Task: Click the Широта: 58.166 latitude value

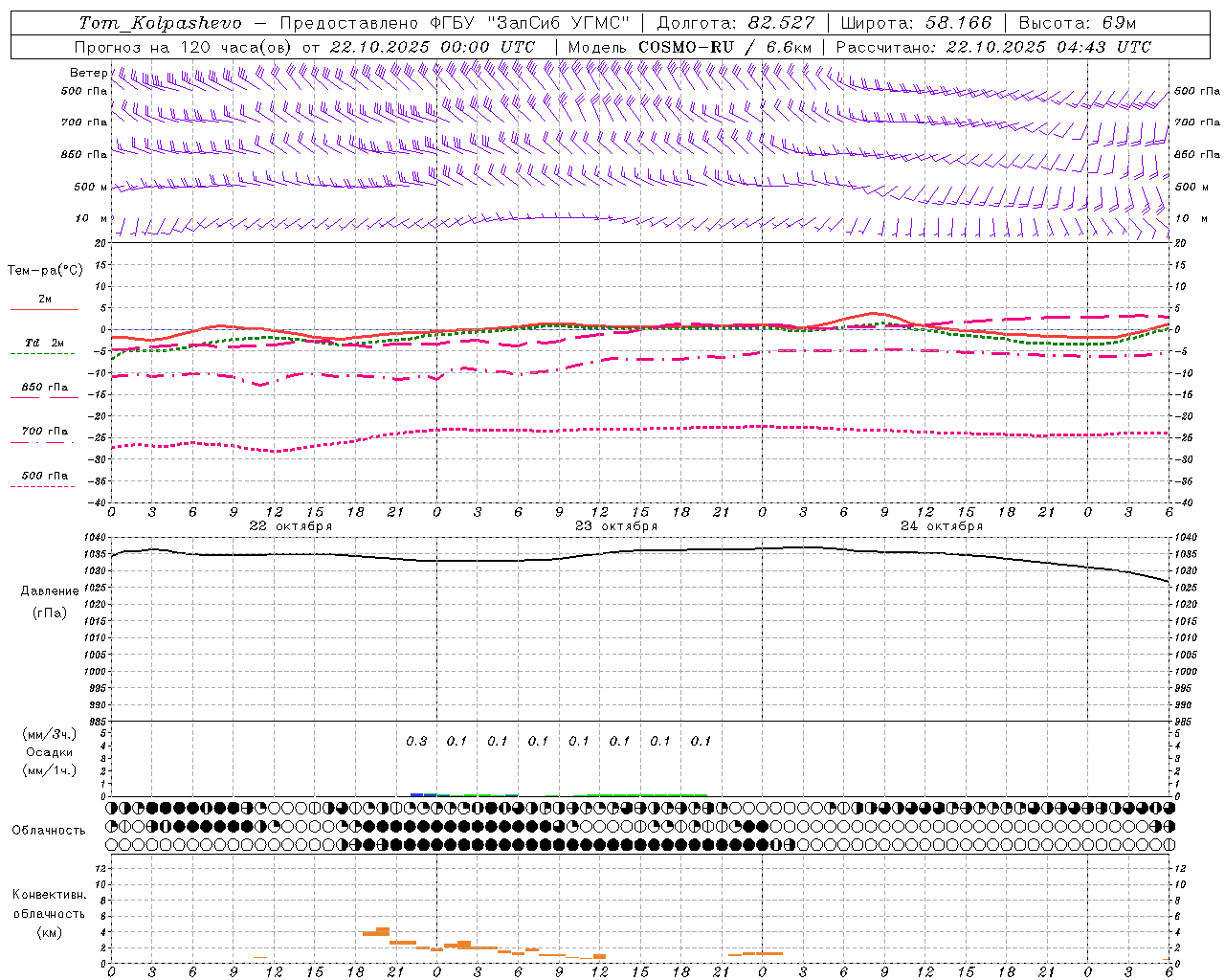Action: click(917, 23)
